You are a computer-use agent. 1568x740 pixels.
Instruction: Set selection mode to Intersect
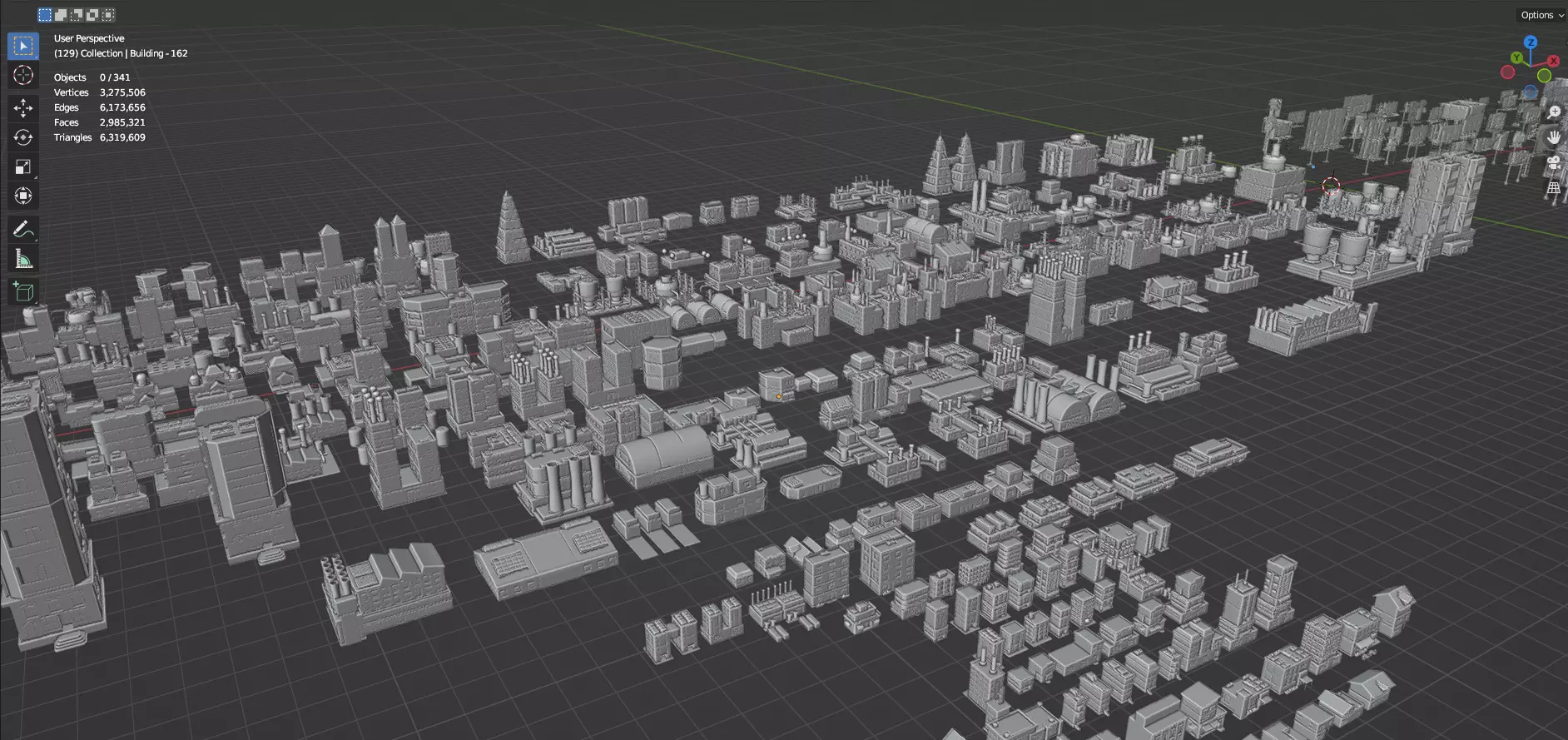tap(108, 15)
